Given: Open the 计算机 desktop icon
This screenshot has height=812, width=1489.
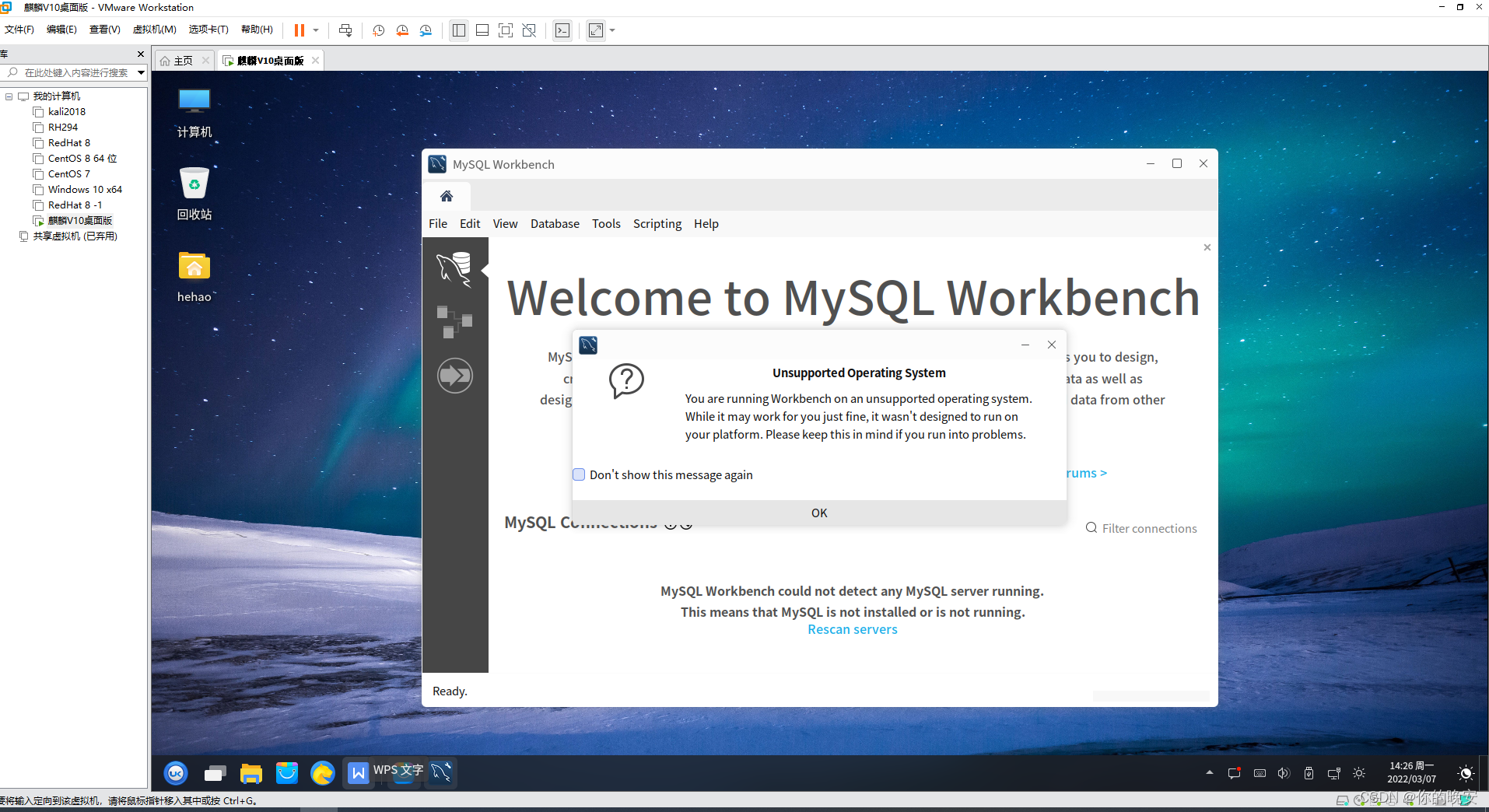Looking at the screenshot, I should click(194, 114).
